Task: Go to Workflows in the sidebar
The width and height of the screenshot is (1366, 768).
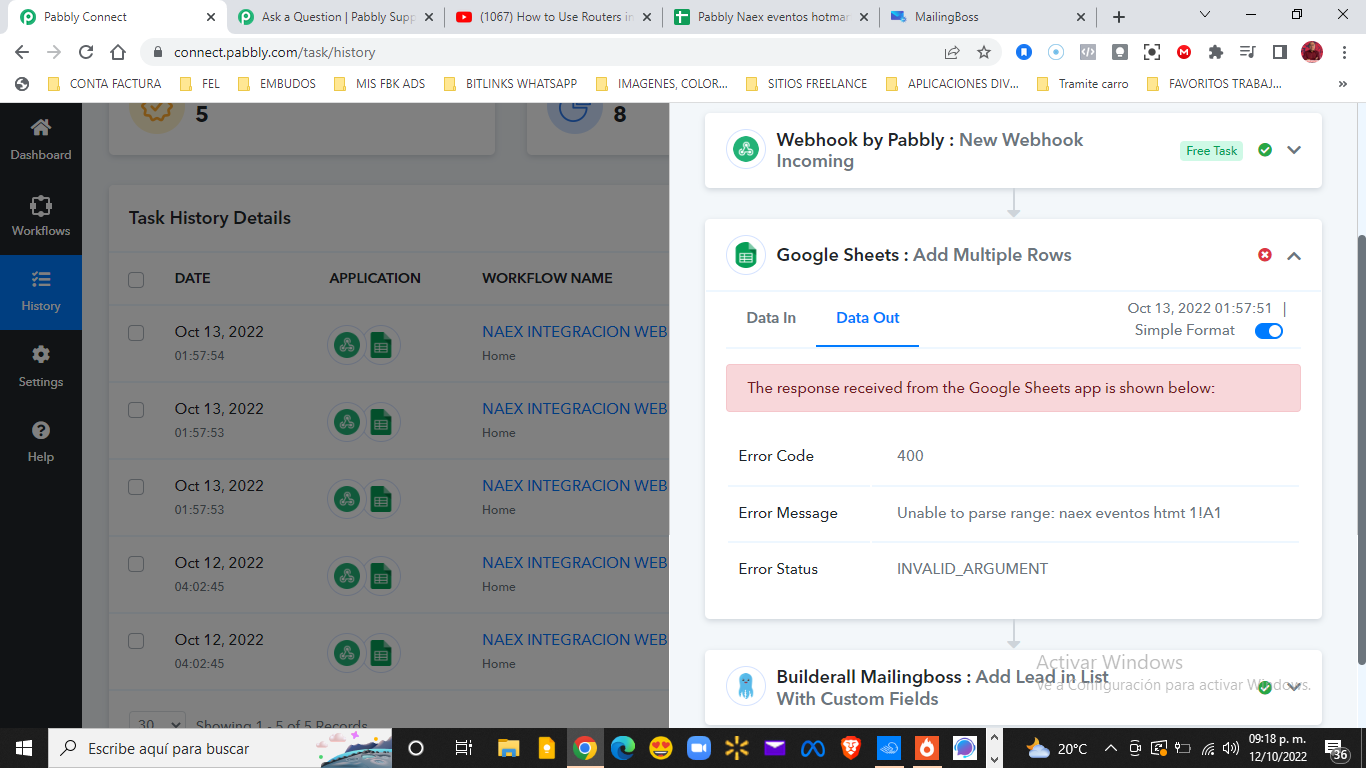Action: pos(41,216)
